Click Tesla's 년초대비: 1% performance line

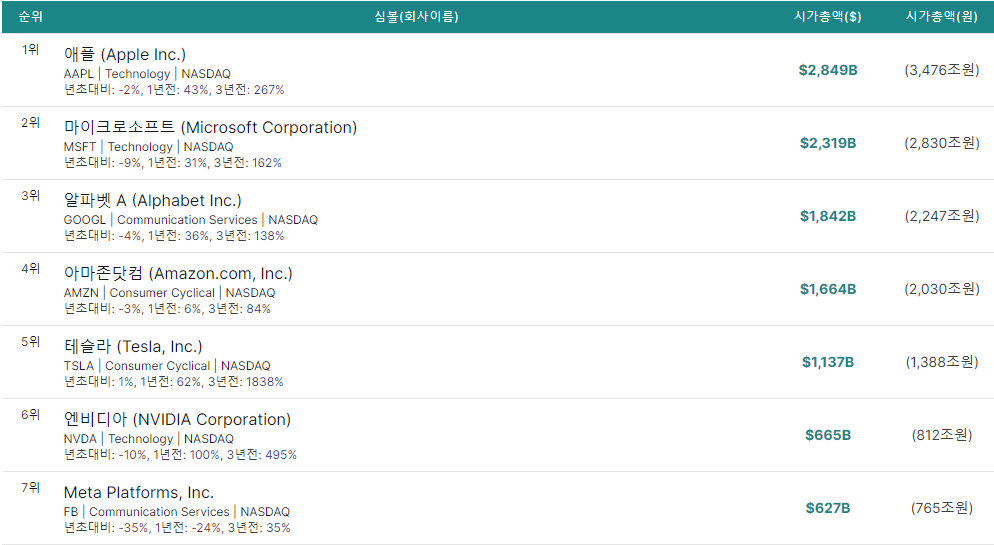(x=173, y=381)
